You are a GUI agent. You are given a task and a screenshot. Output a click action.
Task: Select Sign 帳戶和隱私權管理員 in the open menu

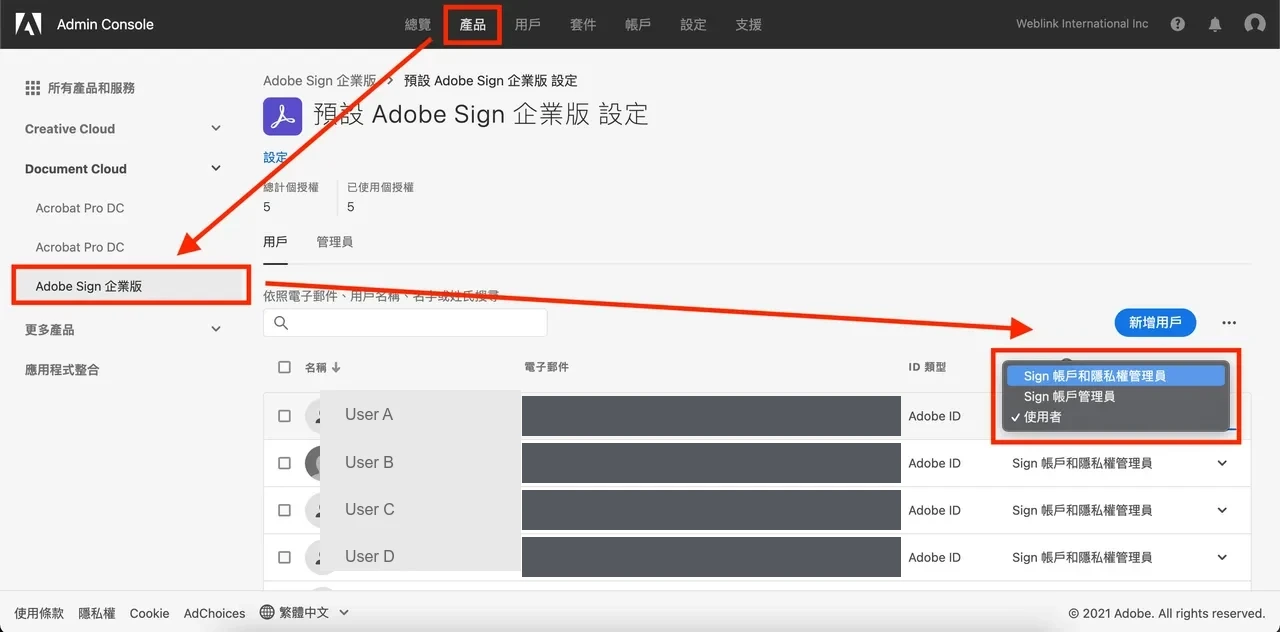pos(1114,376)
